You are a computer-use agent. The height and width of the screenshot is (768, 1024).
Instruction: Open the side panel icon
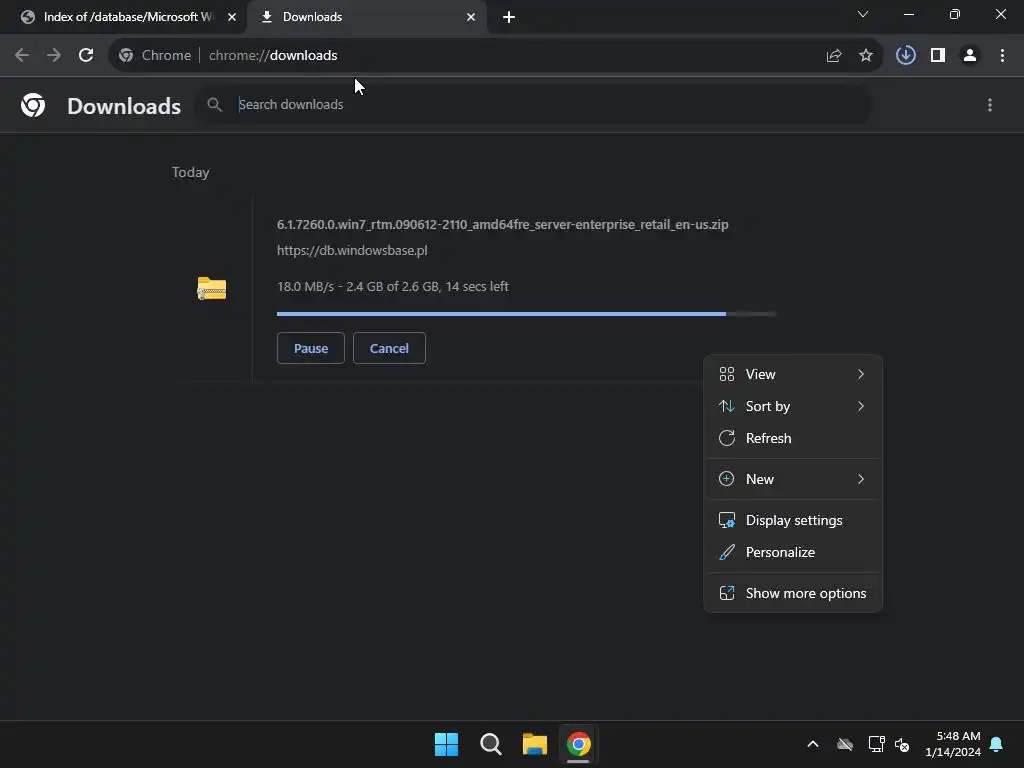tap(938, 56)
